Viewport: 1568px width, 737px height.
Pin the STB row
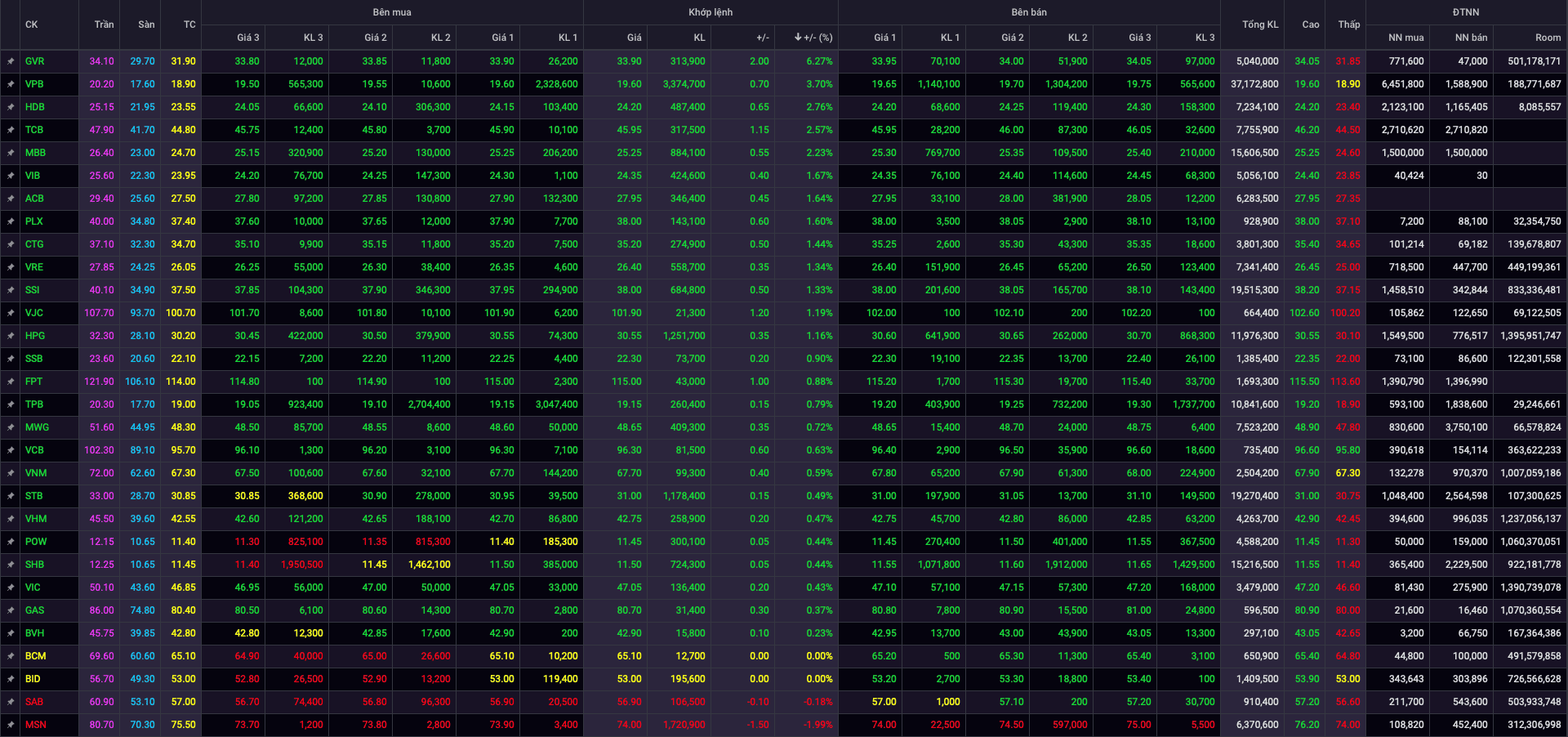(x=11, y=496)
